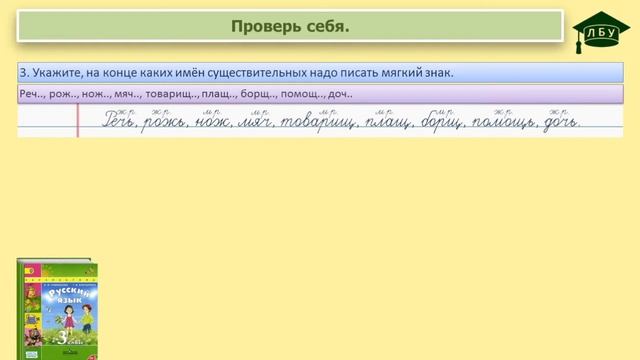Click the handwritten word 'дочь'
The image size is (640, 360).
click(x=561, y=122)
